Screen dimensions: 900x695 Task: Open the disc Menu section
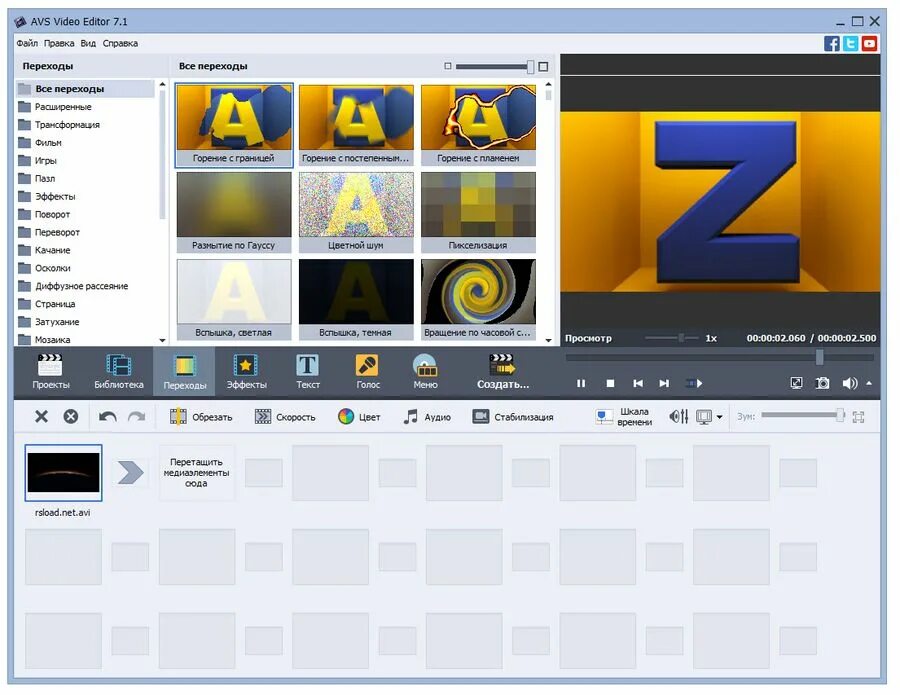425,372
